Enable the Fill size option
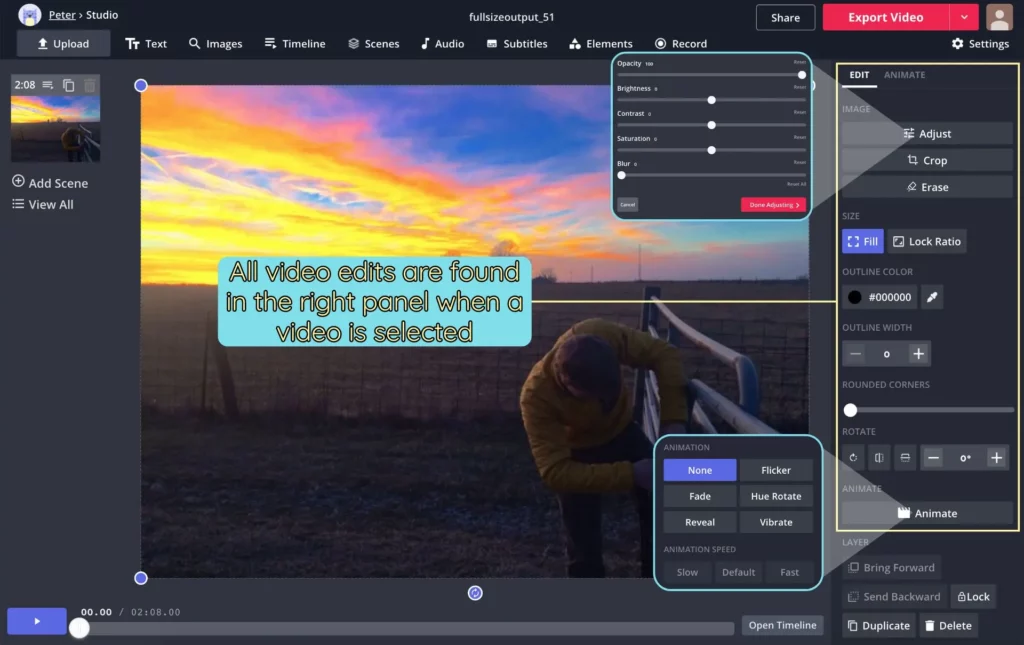Image resolution: width=1024 pixels, height=645 pixels. 862,241
